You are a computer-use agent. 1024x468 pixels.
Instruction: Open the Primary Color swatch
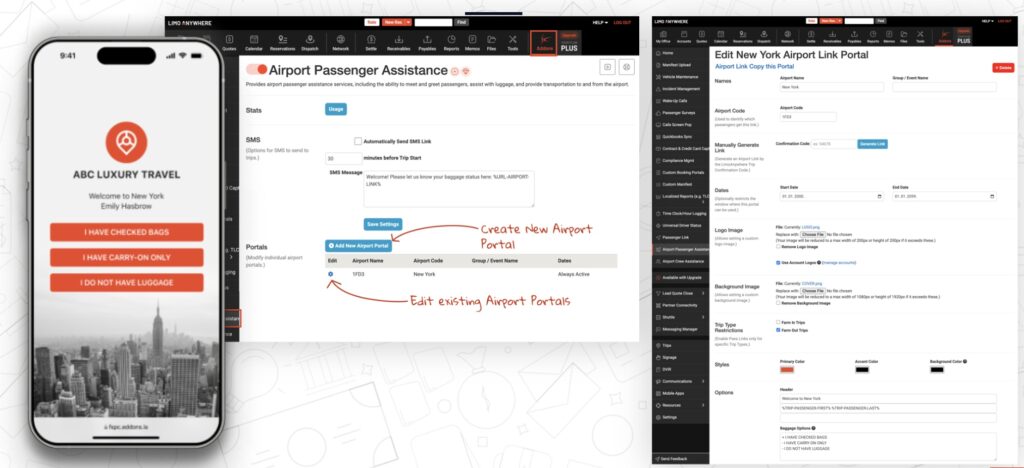click(x=788, y=371)
